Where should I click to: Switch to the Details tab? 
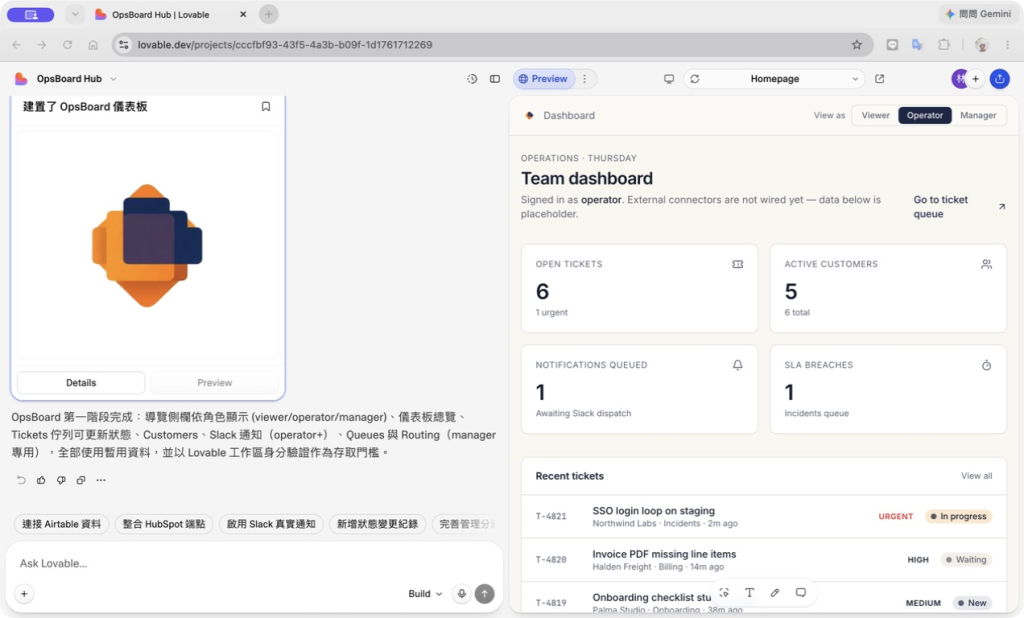81,383
